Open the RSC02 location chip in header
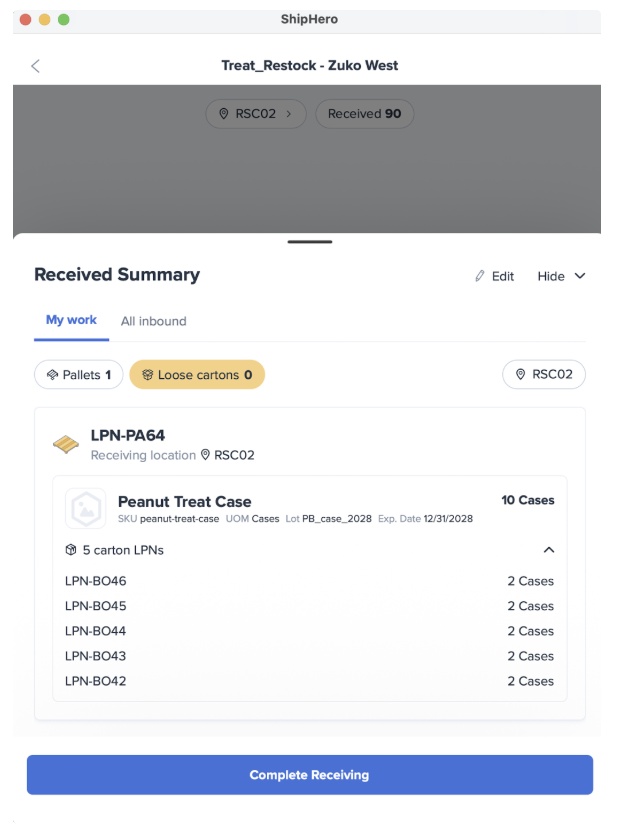This screenshot has width=642, height=832. [x=256, y=114]
